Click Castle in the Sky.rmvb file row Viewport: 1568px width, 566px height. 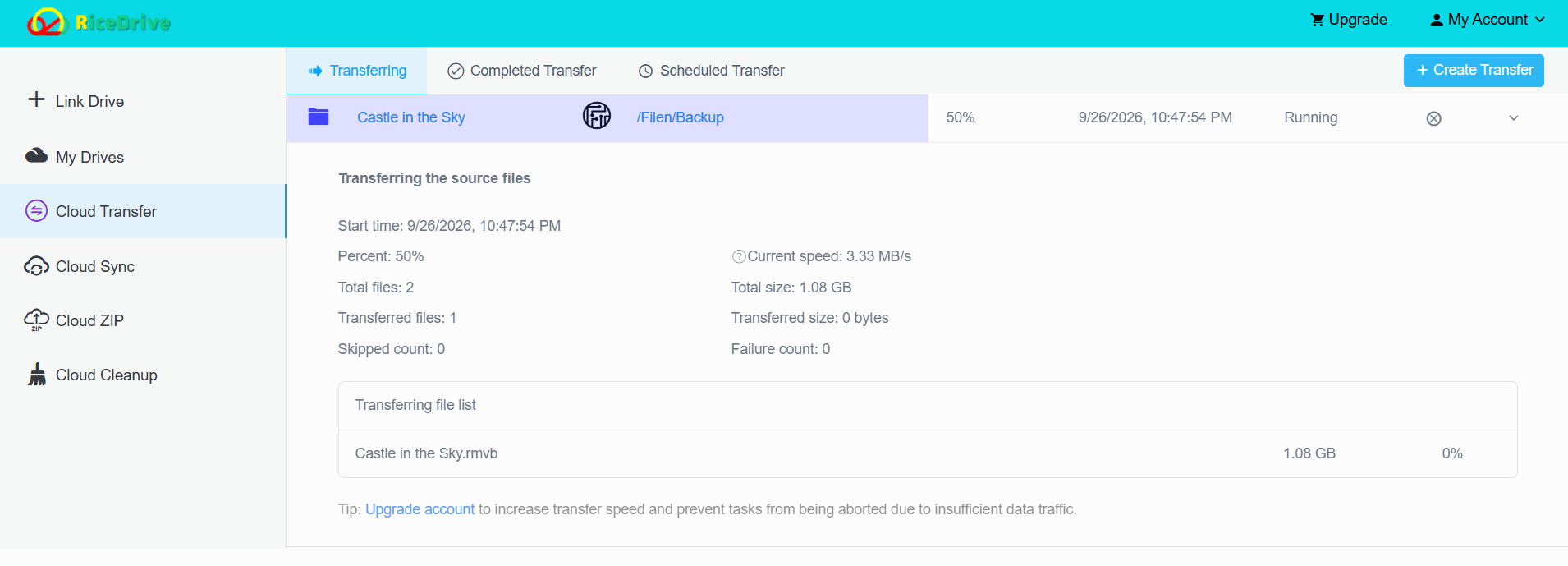pyautogui.click(x=928, y=453)
